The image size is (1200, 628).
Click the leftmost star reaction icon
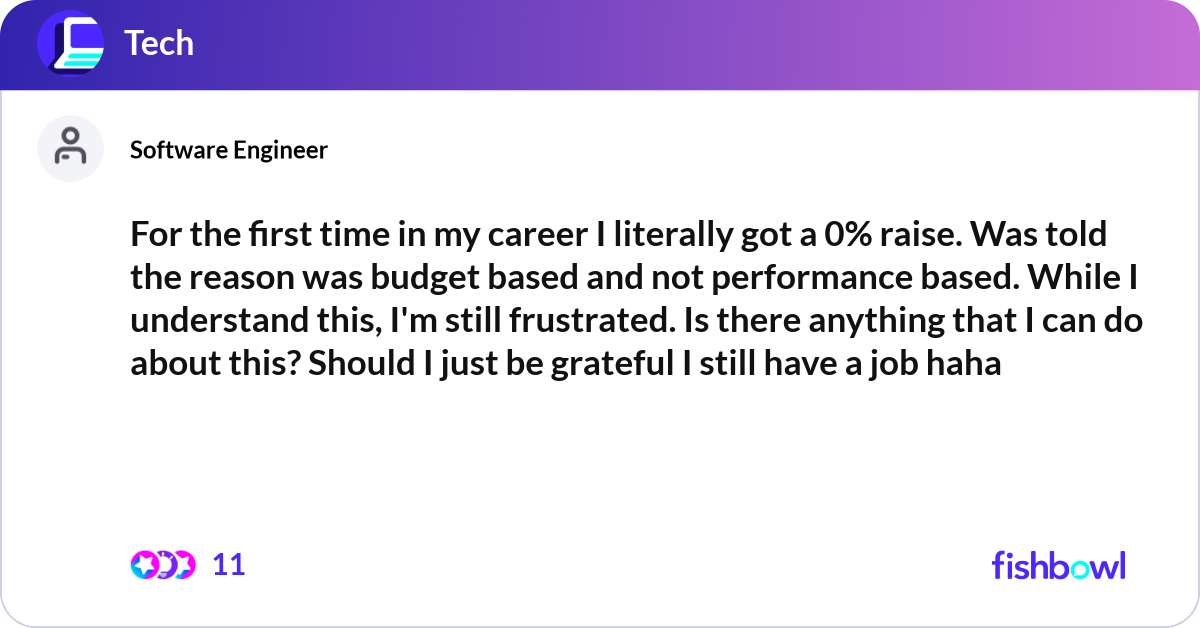pyautogui.click(x=144, y=565)
